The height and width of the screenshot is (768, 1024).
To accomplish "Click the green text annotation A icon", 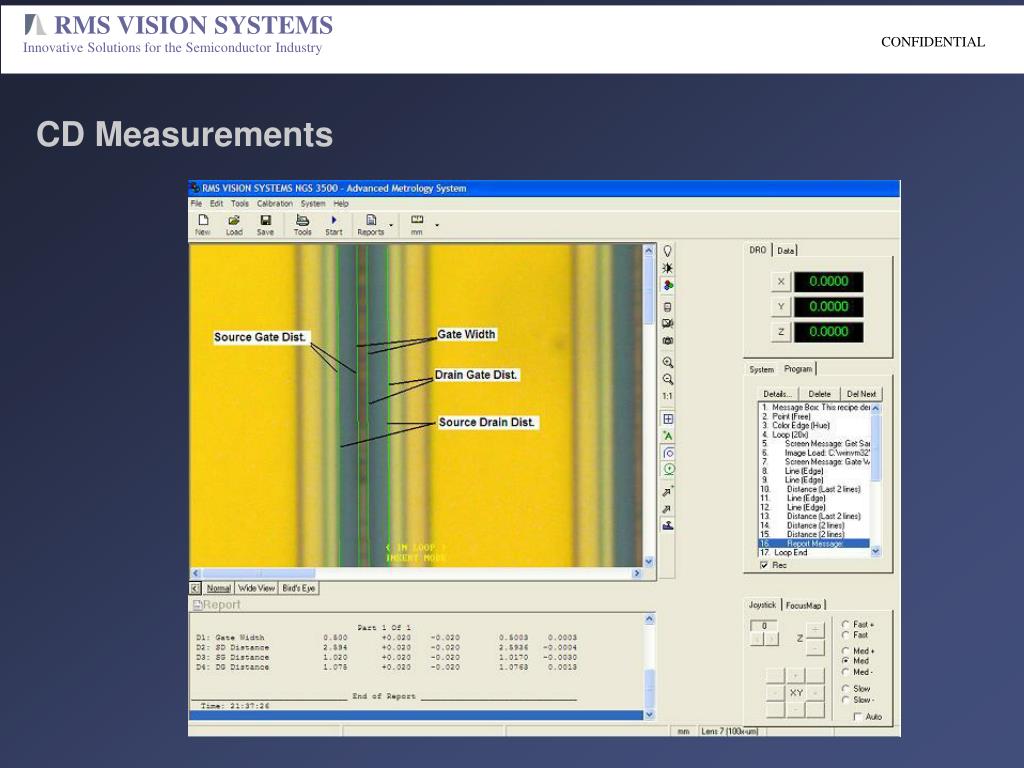I will [x=667, y=436].
